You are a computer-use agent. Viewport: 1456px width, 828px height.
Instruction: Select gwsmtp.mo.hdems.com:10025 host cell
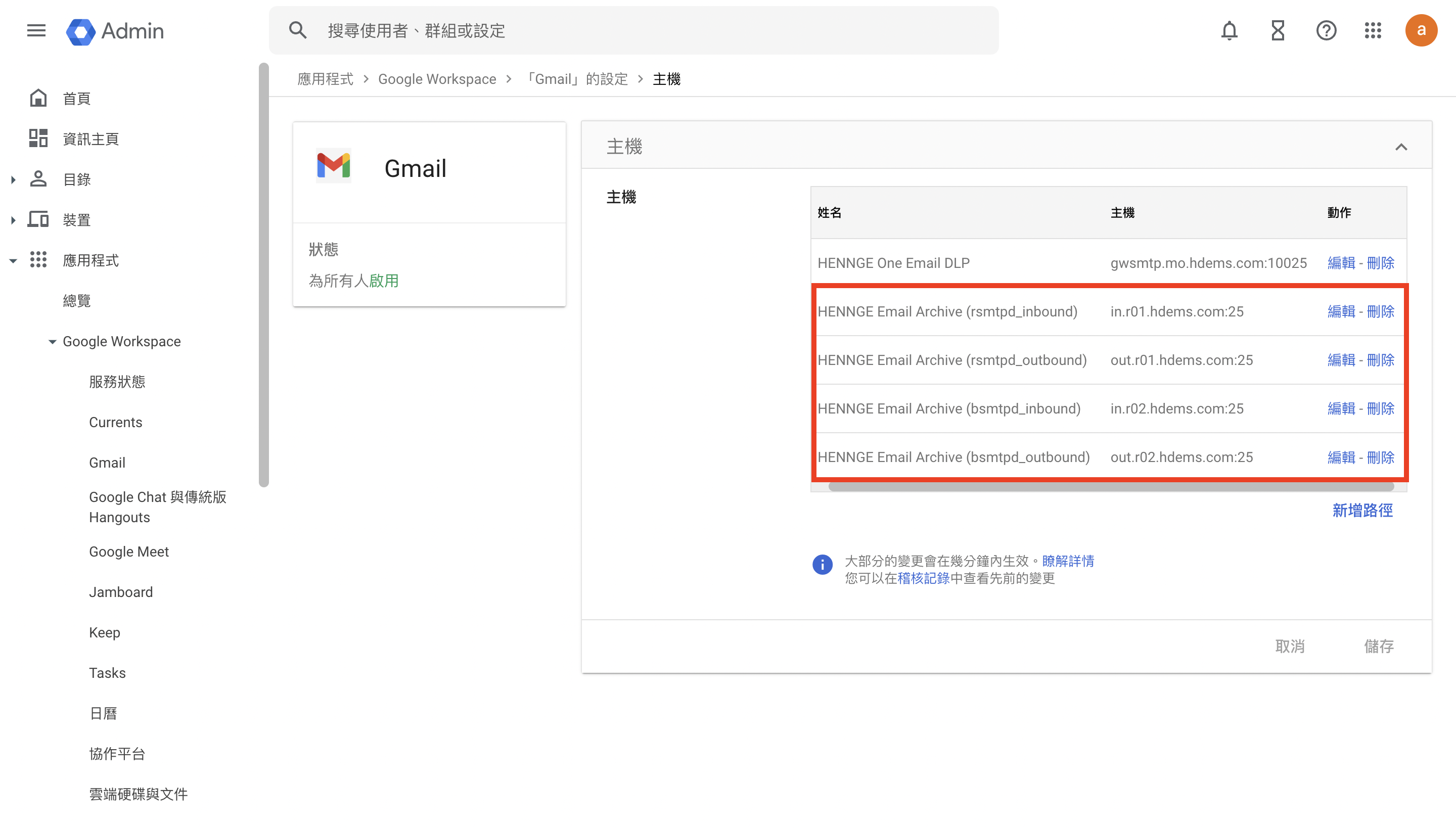(x=1208, y=263)
